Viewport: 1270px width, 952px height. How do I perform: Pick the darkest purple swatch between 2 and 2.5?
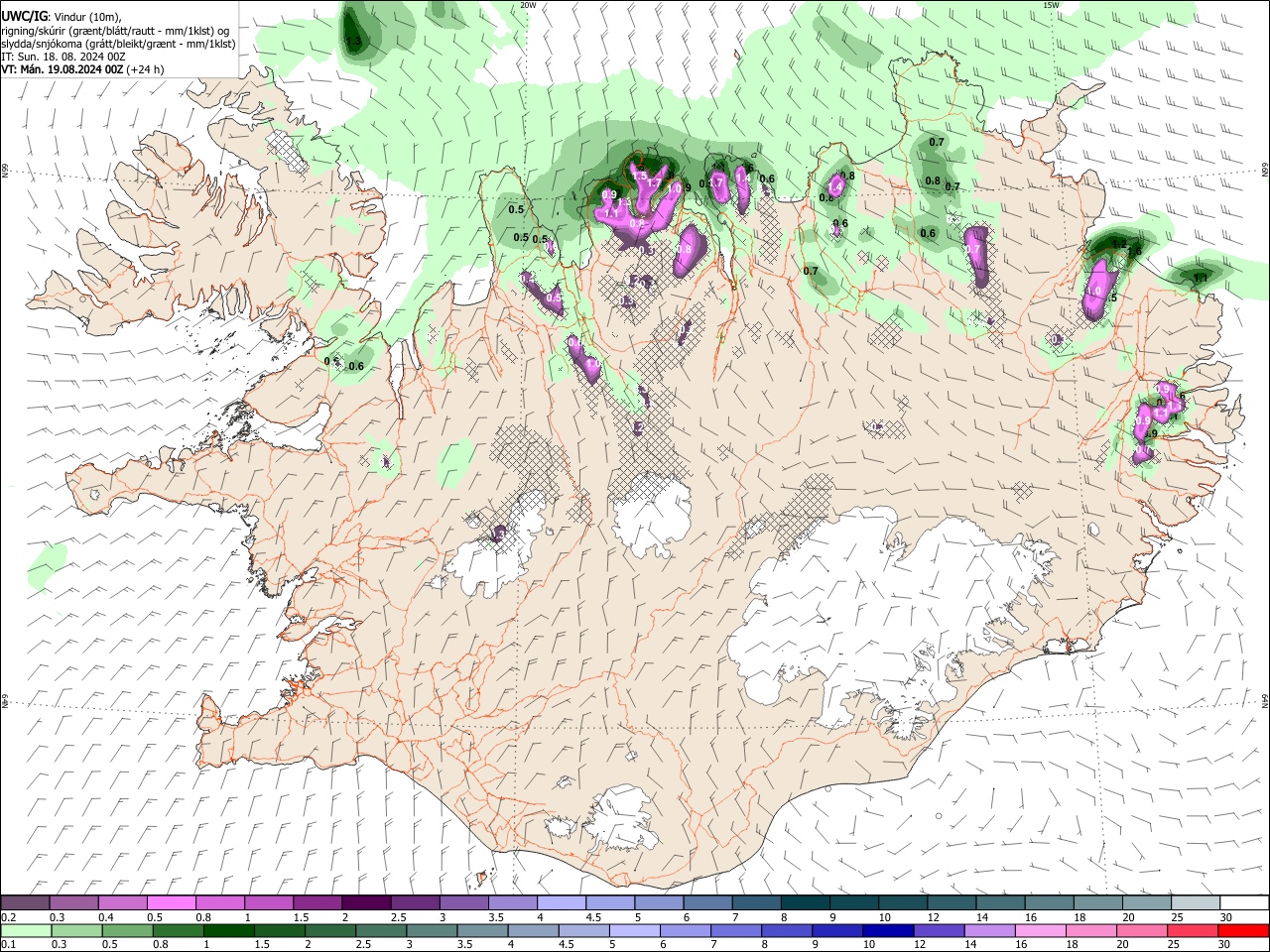click(366, 902)
